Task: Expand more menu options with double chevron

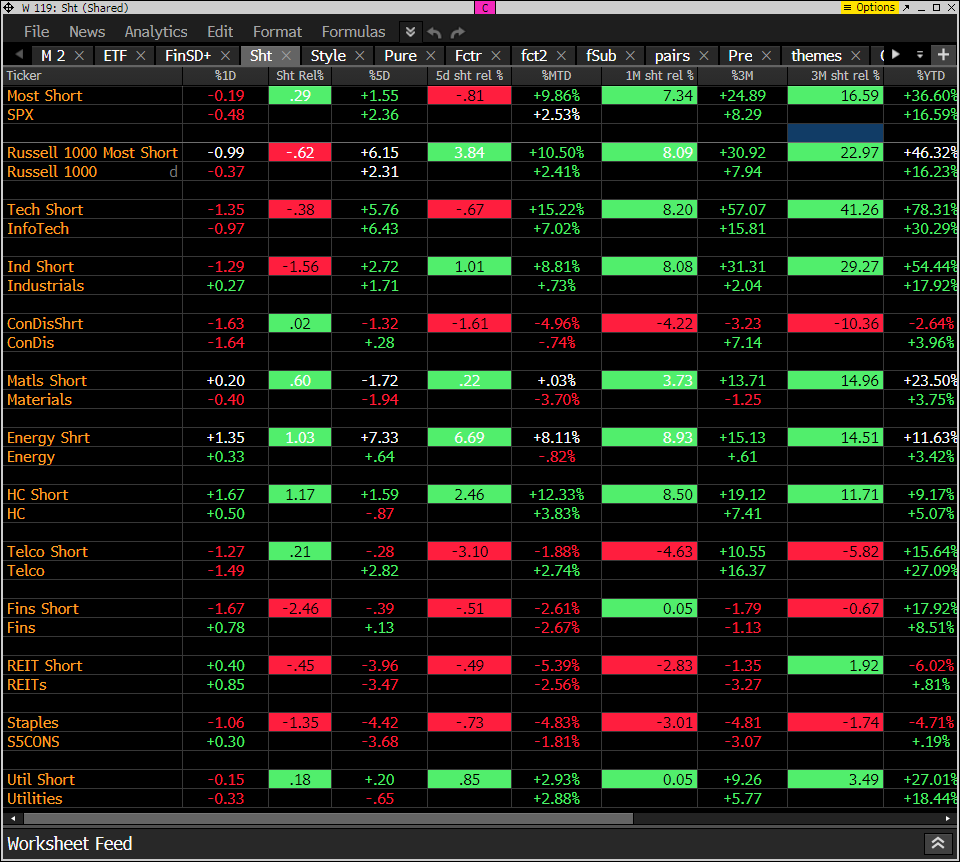Action: [410, 32]
